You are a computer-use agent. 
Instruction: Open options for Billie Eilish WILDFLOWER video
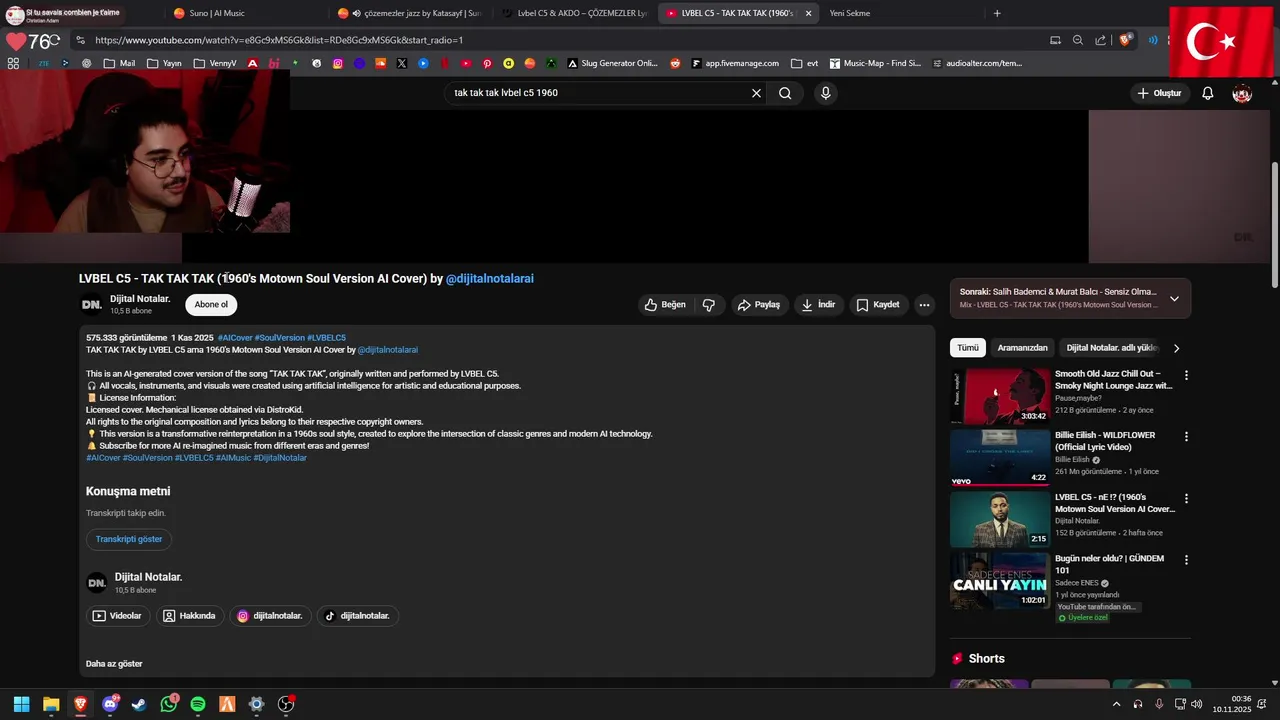1186,437
